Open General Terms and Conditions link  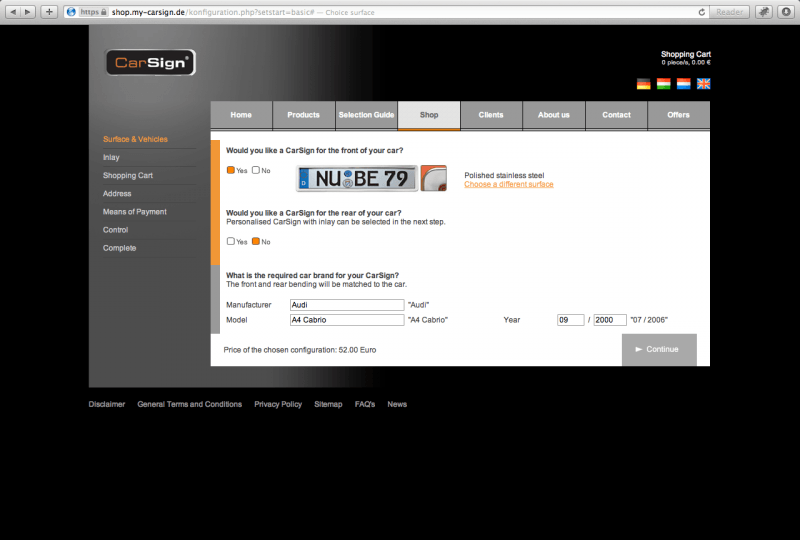(x=189, y=404)
